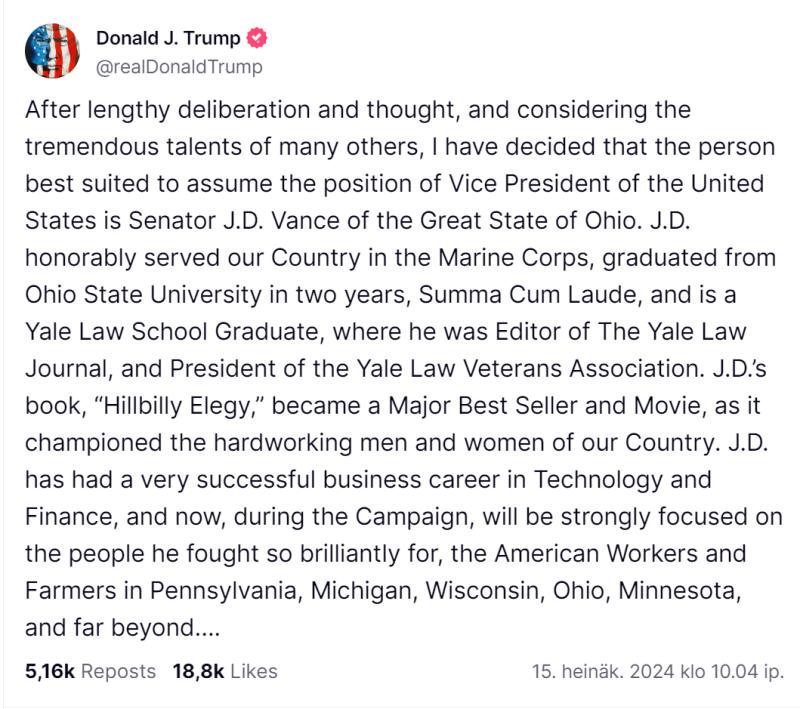Click the "Yale Law Veterans Association" phrase
This screenshot has width=800, height=709.
(x=527, y=369)
